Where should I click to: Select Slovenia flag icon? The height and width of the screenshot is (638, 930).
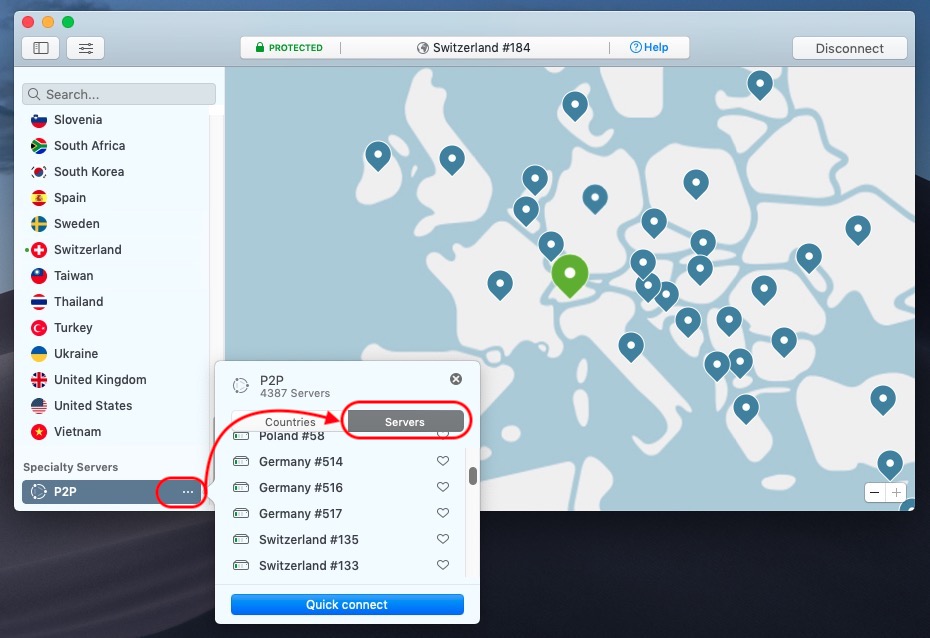[39, 120]
